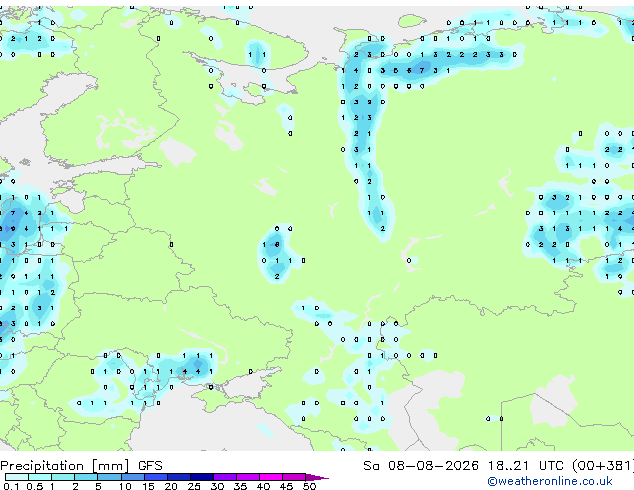This screenshot has width=634, height=490.
Task: Select the 5–10 mm legend color swatch
Action: coord(109,477)
